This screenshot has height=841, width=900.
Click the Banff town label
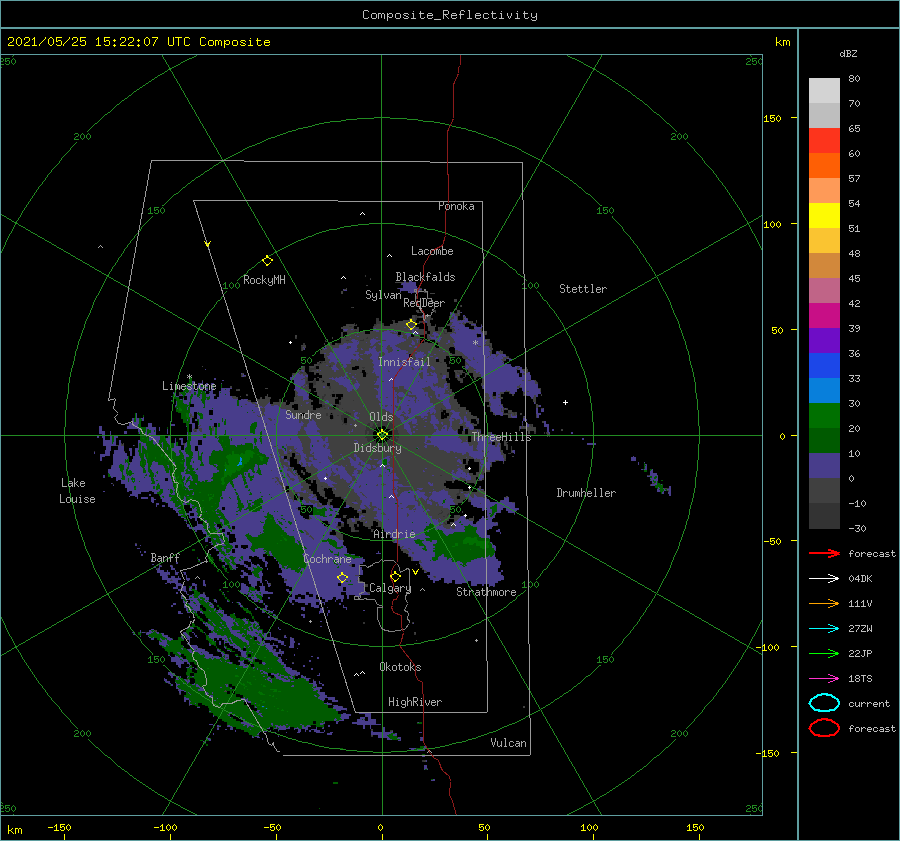[x=165, y=558]
